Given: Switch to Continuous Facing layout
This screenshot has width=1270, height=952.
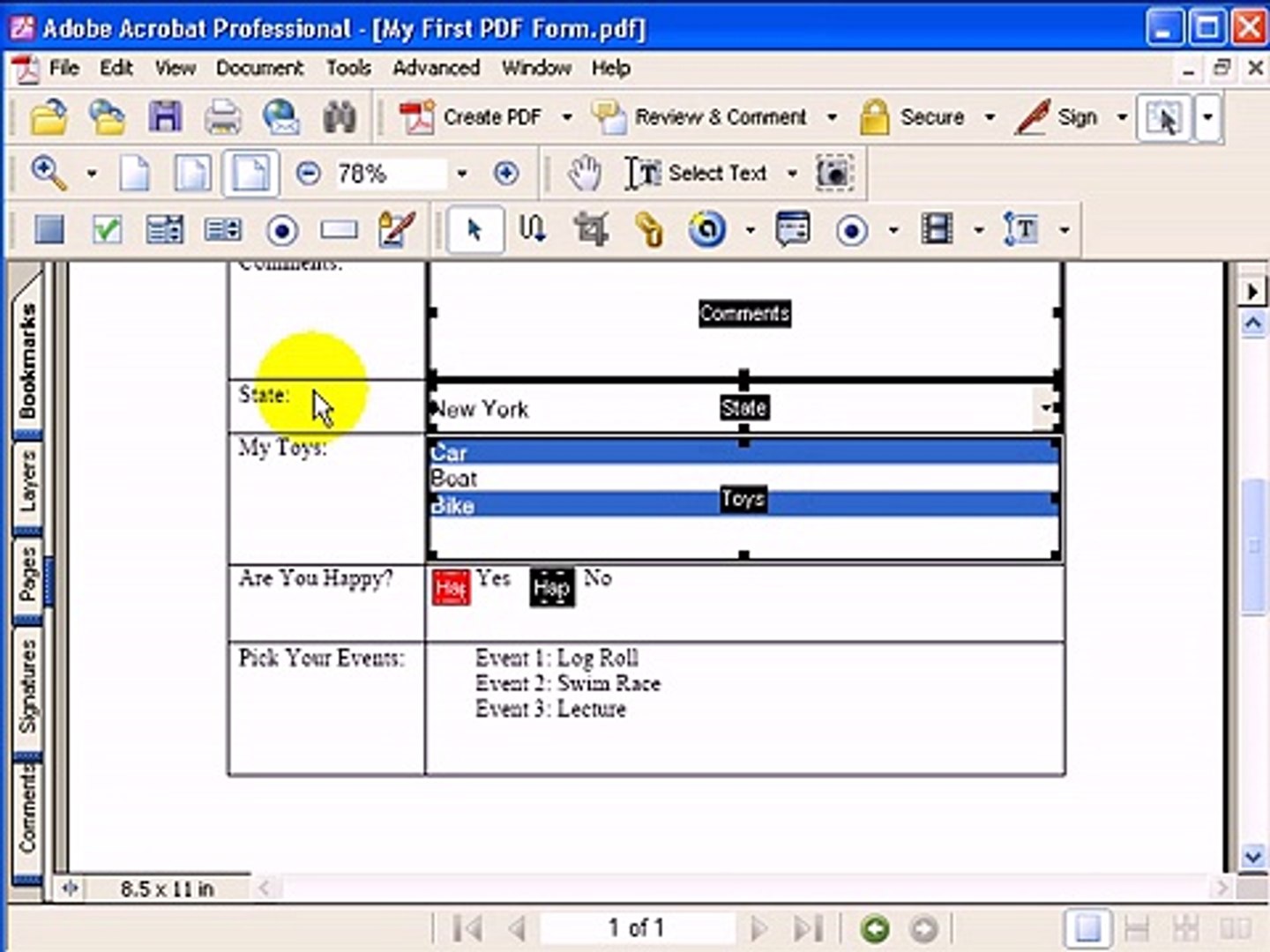Looking at the screenshot, I should point(1185,928).
